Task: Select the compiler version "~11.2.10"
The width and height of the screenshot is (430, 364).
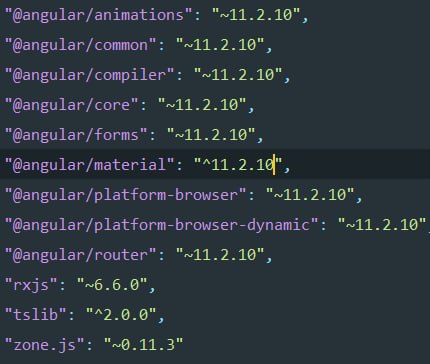Action: pyautogui.click(x=238, y=75)
